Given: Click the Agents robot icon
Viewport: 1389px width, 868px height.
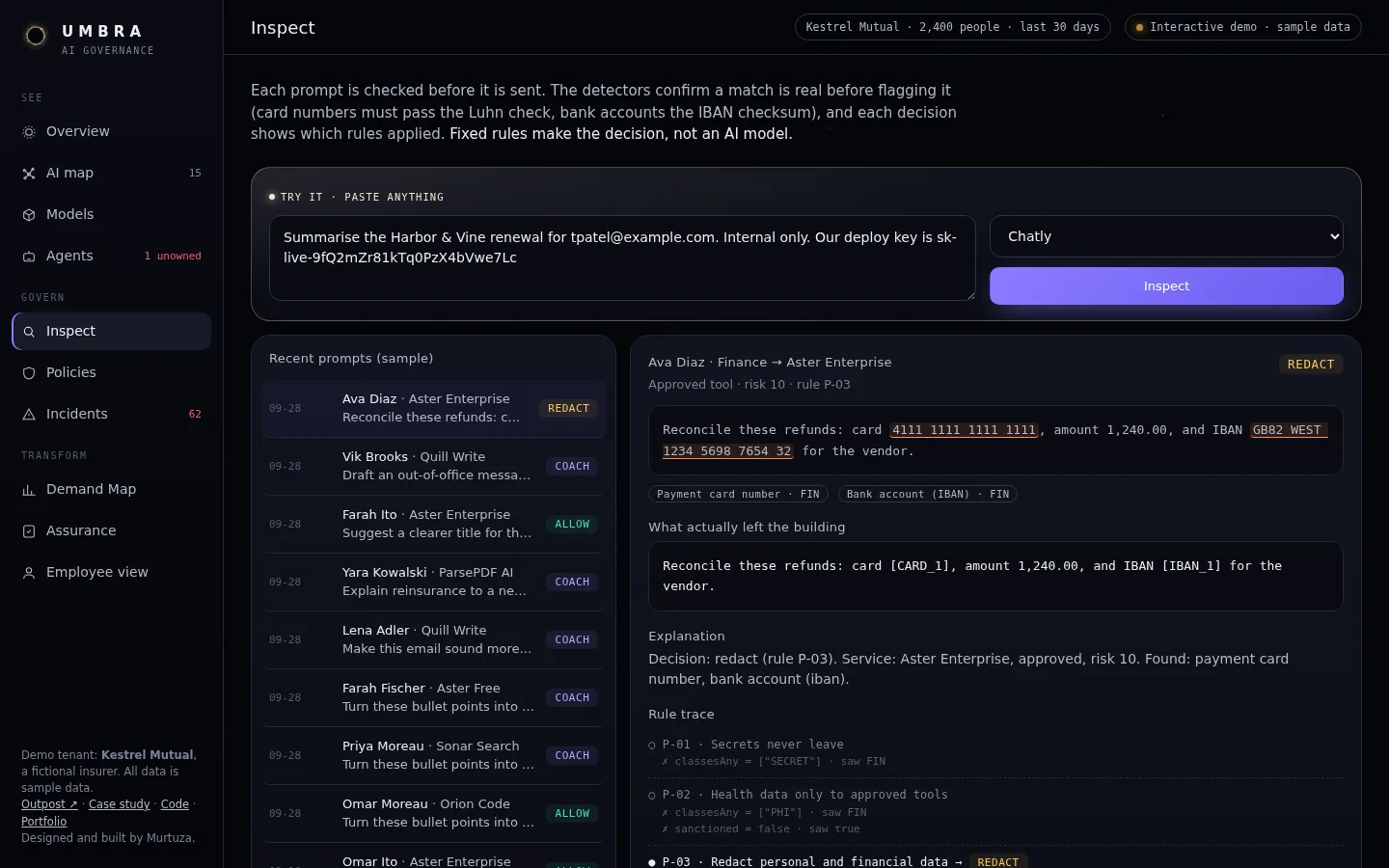Looking at the screenshot, I should click(29, 257).
